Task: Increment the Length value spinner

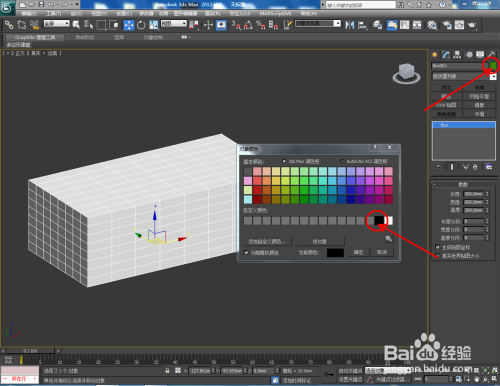Action: pyautogui.click(x=487, y=192)
